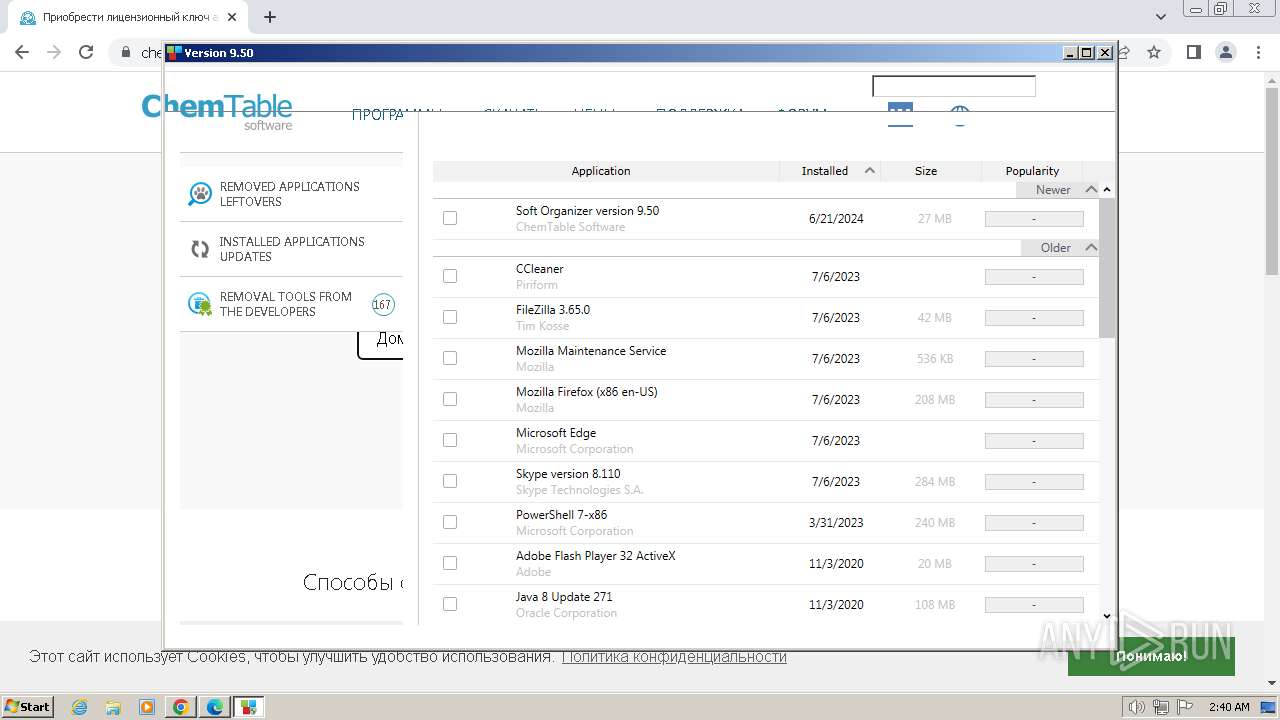The image size is (1280, 720).
Task: Check the Adobe Flash Player checkbox
Action: [450, 563]
